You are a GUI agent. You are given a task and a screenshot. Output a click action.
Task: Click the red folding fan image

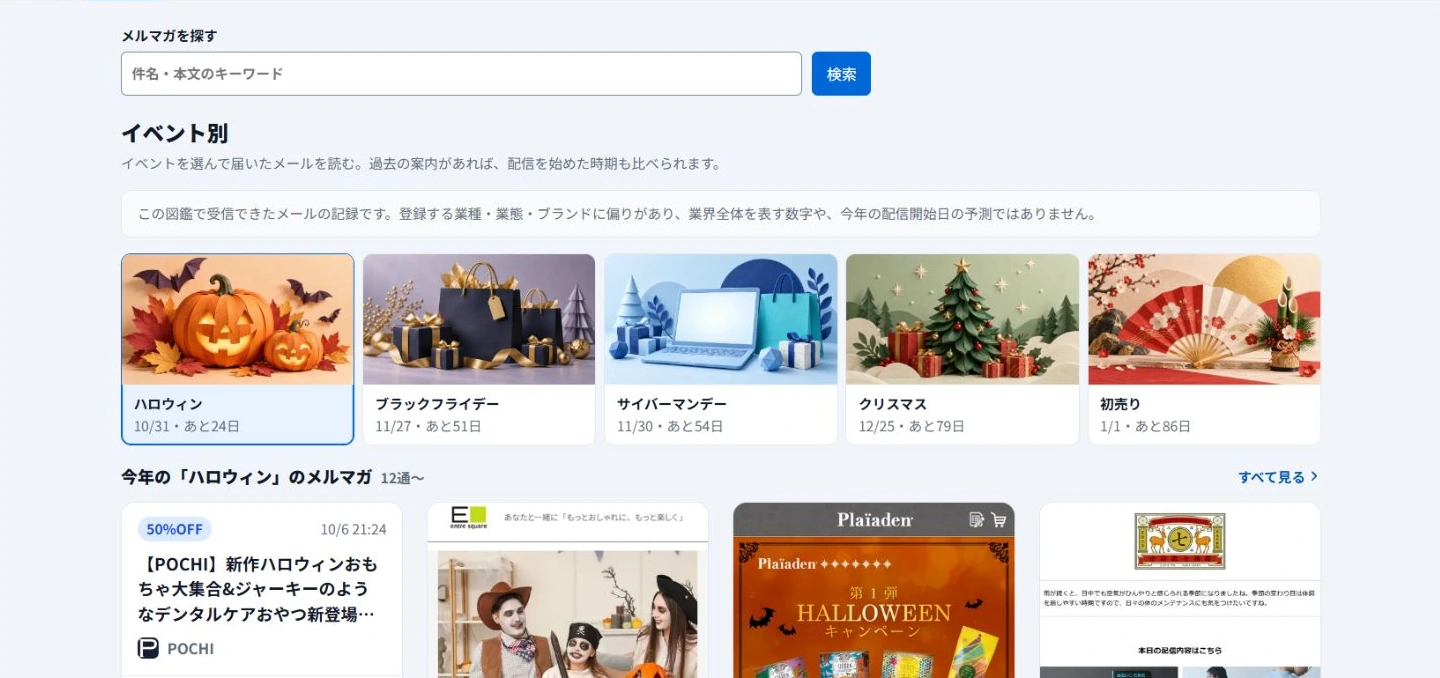[1204, 319]
